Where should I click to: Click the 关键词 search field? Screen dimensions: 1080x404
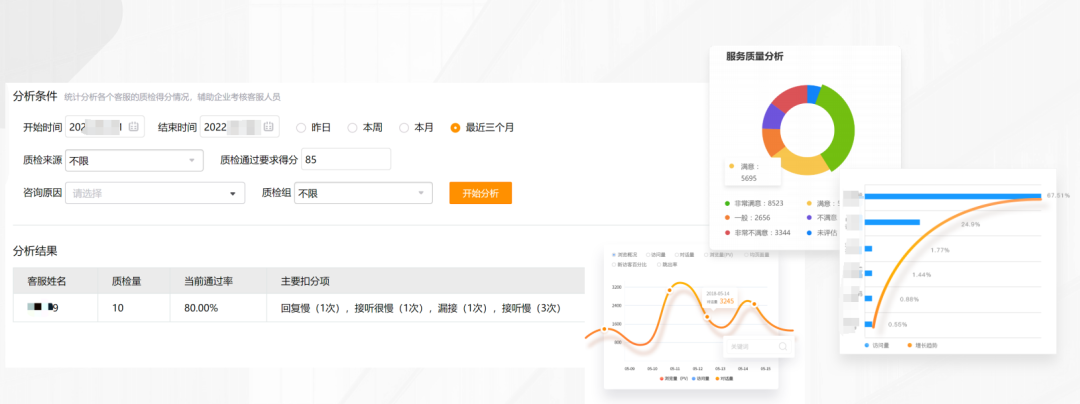click(x=758, y=347)
